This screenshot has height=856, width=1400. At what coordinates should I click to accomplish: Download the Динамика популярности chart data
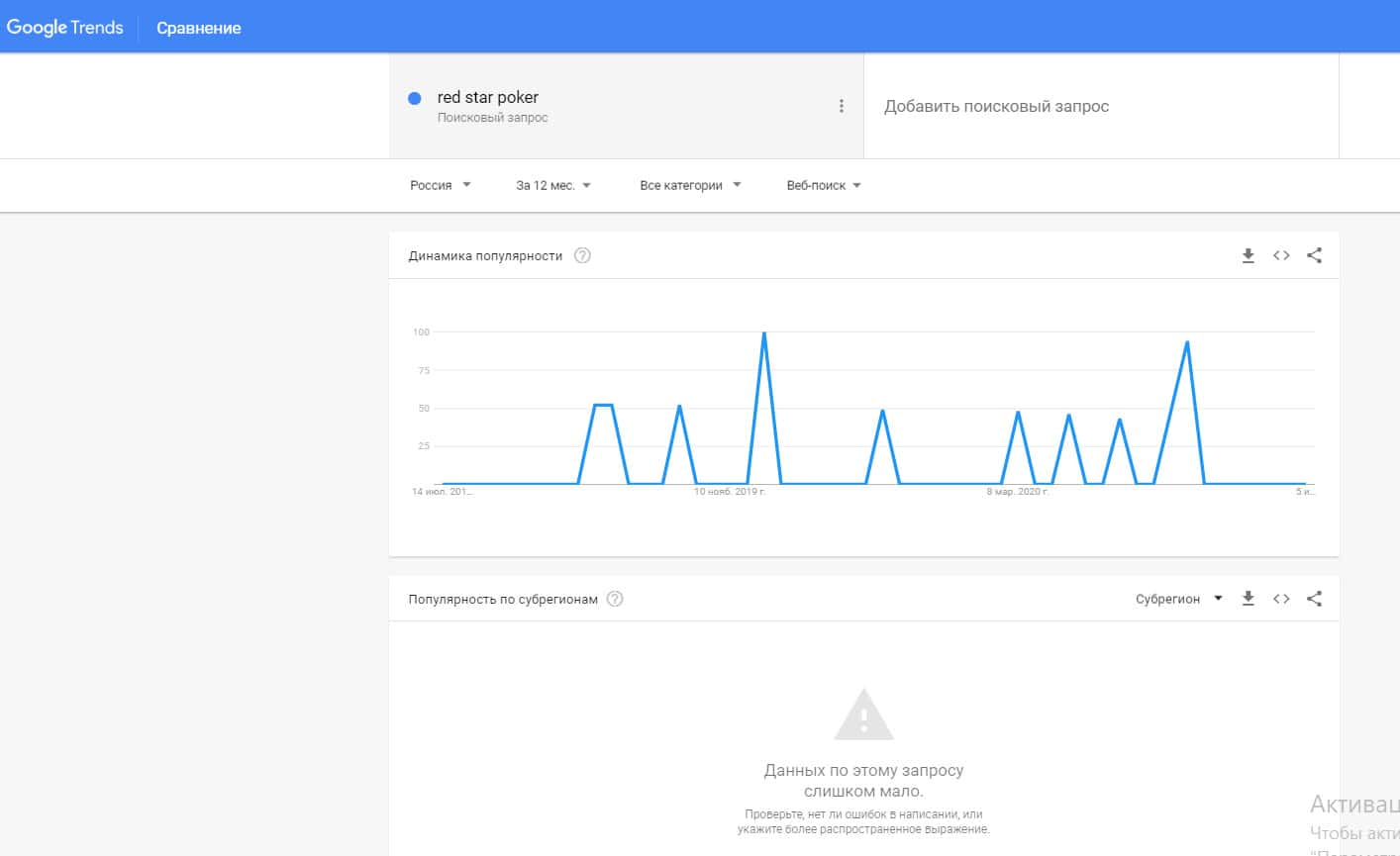pos(1248,255)
